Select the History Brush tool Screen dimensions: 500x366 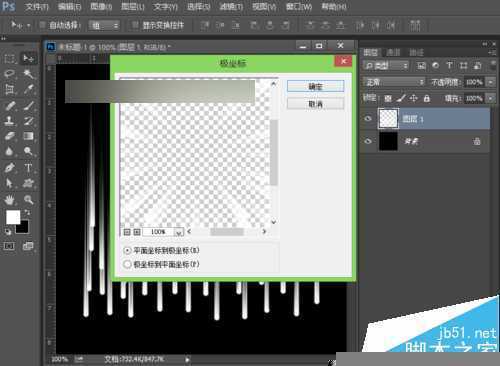(x=28, y=121)
